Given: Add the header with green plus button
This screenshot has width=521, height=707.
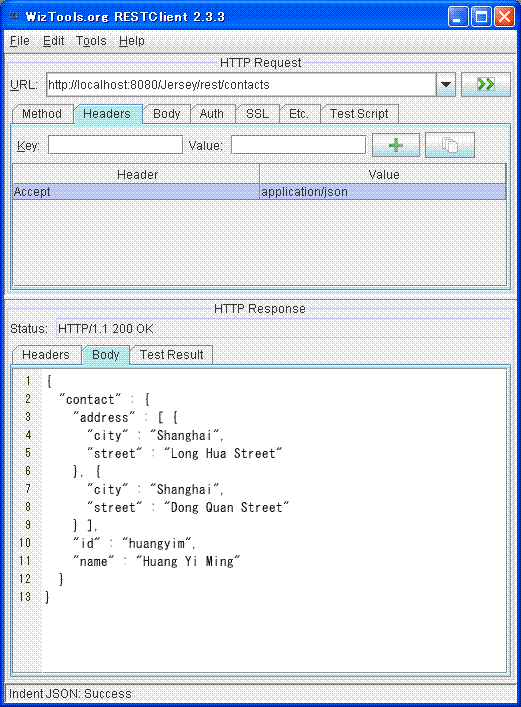Looking at the screenshot, I should click(x=396, y=145).
